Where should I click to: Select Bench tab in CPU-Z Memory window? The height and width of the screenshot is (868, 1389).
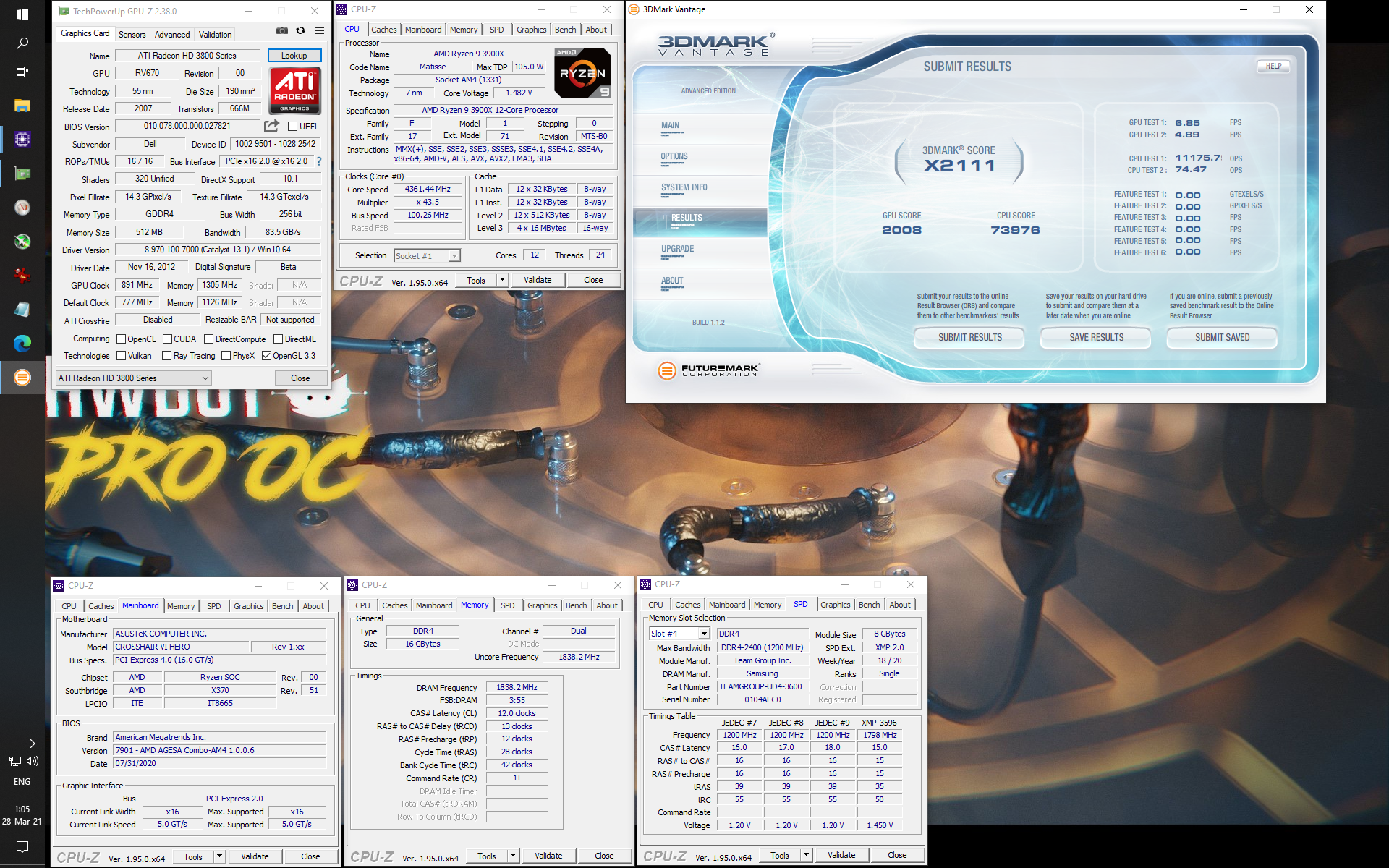coord(576,605)
